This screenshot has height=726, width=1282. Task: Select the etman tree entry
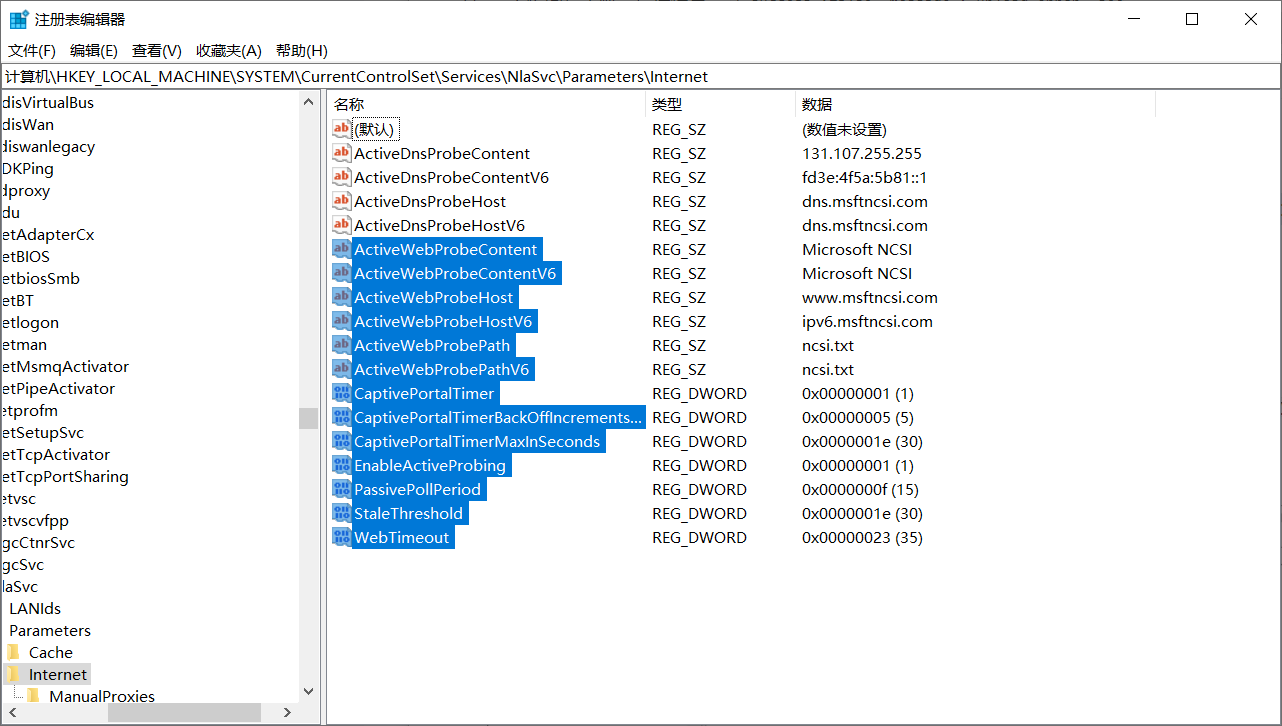click(24, 344)
